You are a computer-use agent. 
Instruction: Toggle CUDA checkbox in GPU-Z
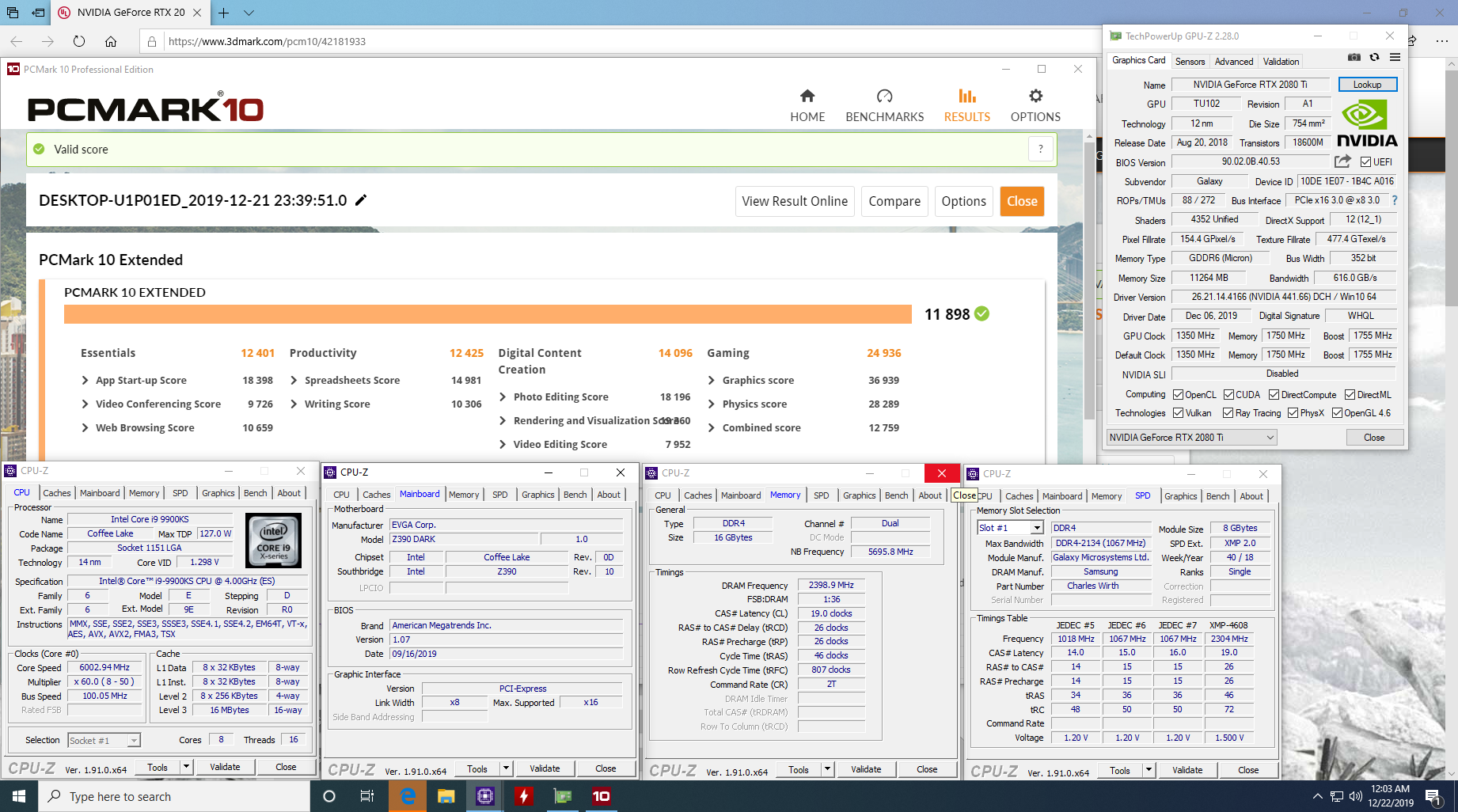click(1228, 395)
